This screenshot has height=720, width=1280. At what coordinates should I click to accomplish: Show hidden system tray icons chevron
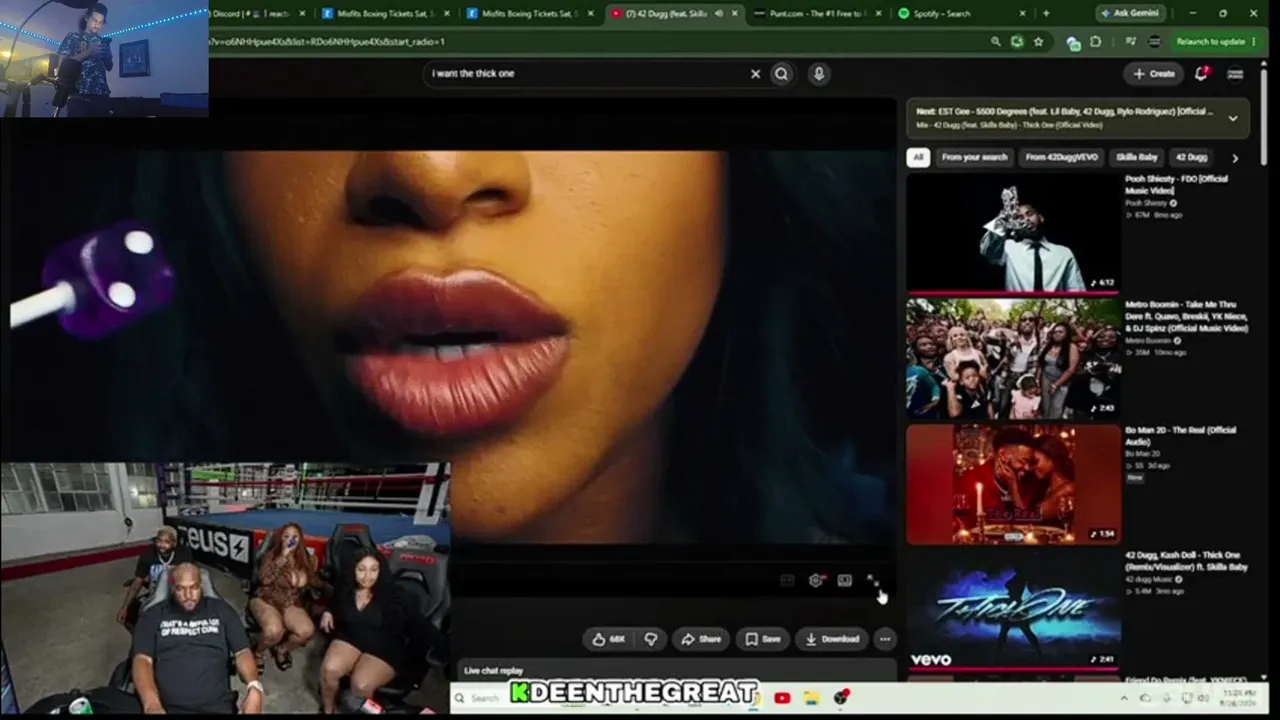(1125, 698)
